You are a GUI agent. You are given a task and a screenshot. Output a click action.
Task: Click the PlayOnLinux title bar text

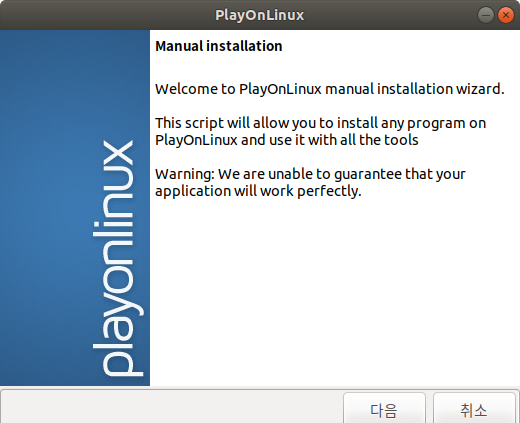coord(260,15)
